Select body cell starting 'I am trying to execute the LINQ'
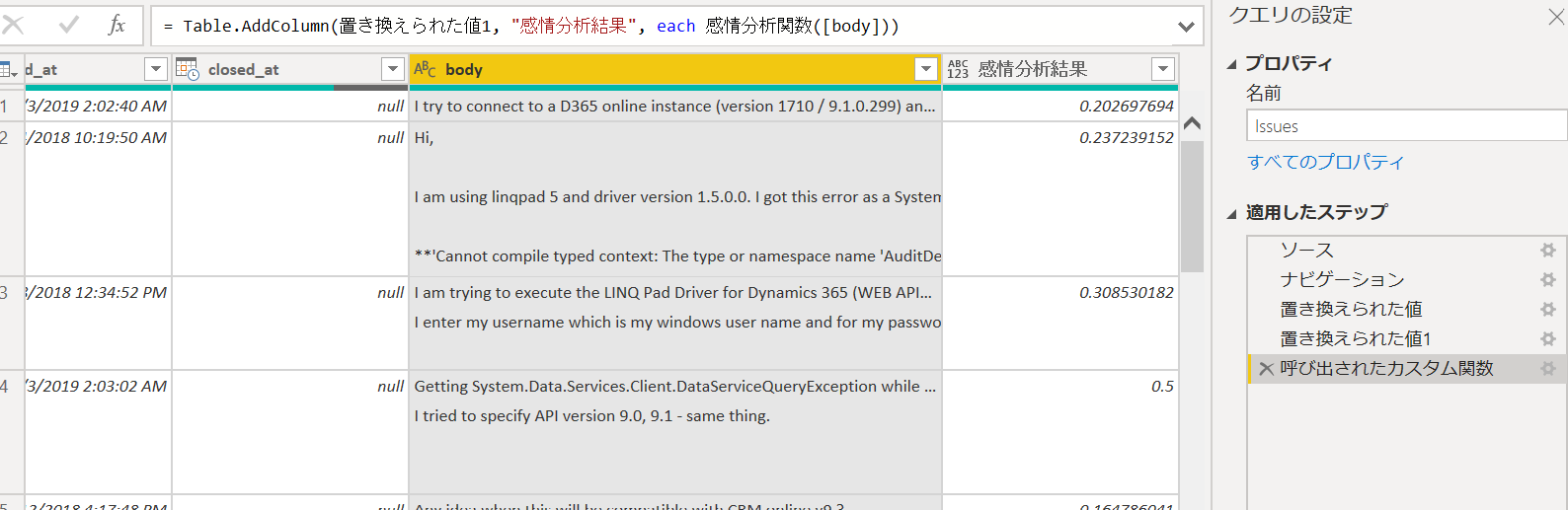 pyautogui.click(x=675, y=324)
